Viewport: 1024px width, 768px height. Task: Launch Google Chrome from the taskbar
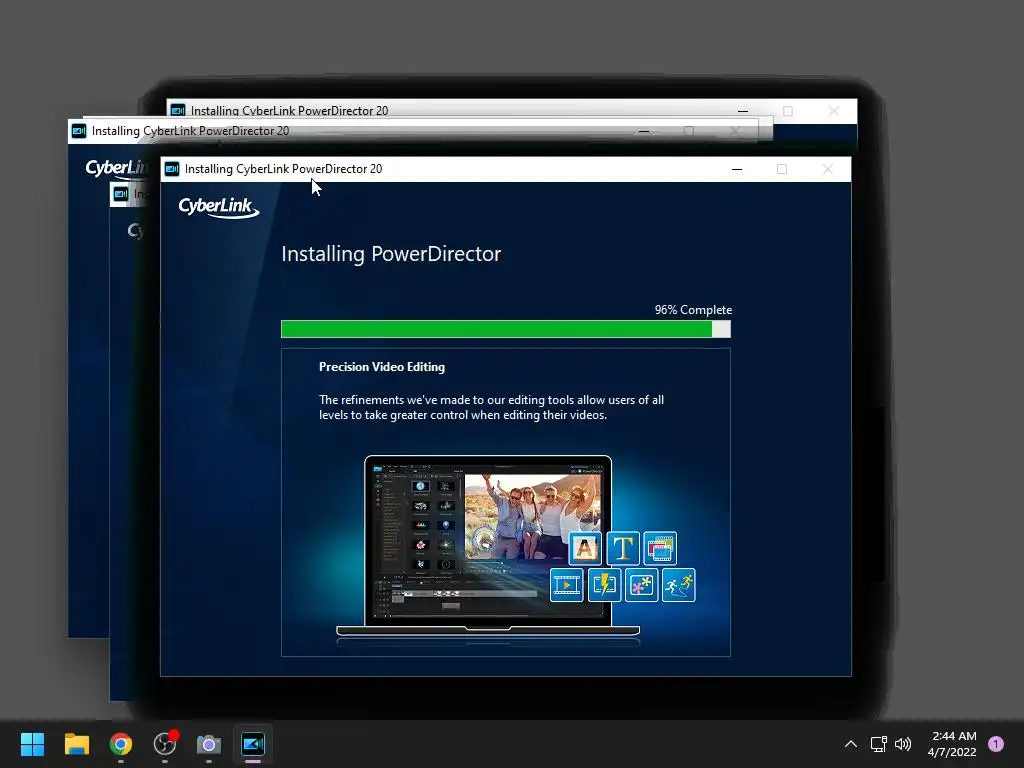click(x=121, y=743)
